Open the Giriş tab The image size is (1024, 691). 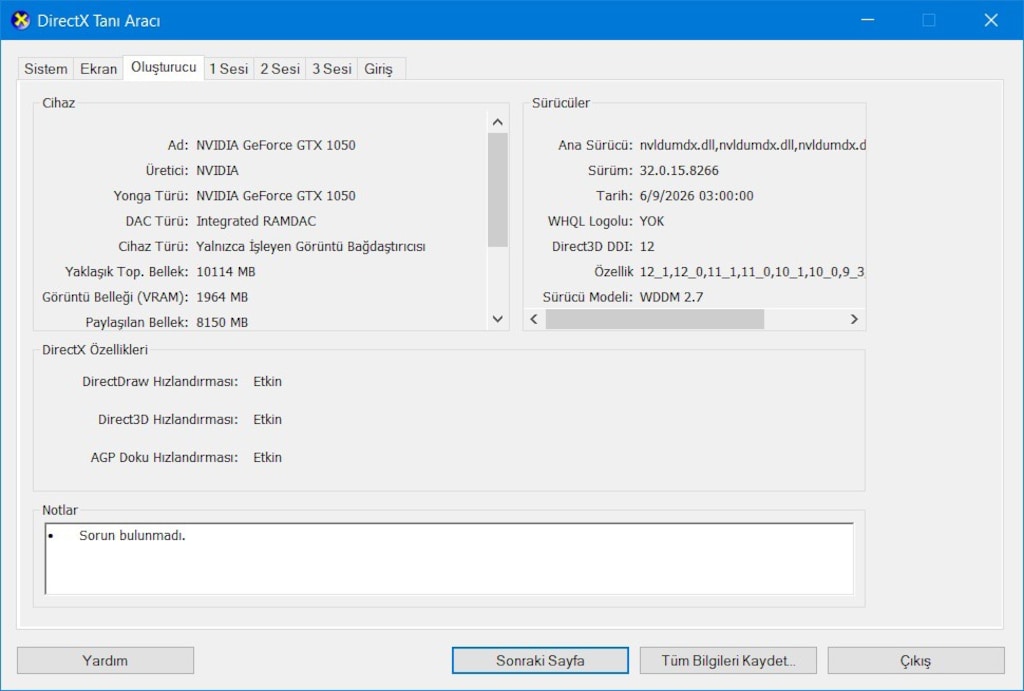click(x=379, y=69)
